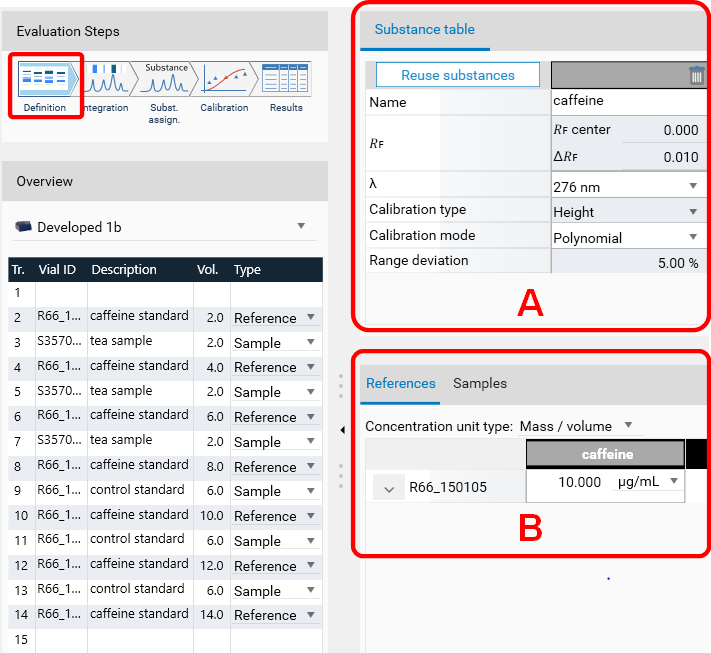Switch to the Samples tab
Screen dimensions: 711x653
tap(480, 383)
